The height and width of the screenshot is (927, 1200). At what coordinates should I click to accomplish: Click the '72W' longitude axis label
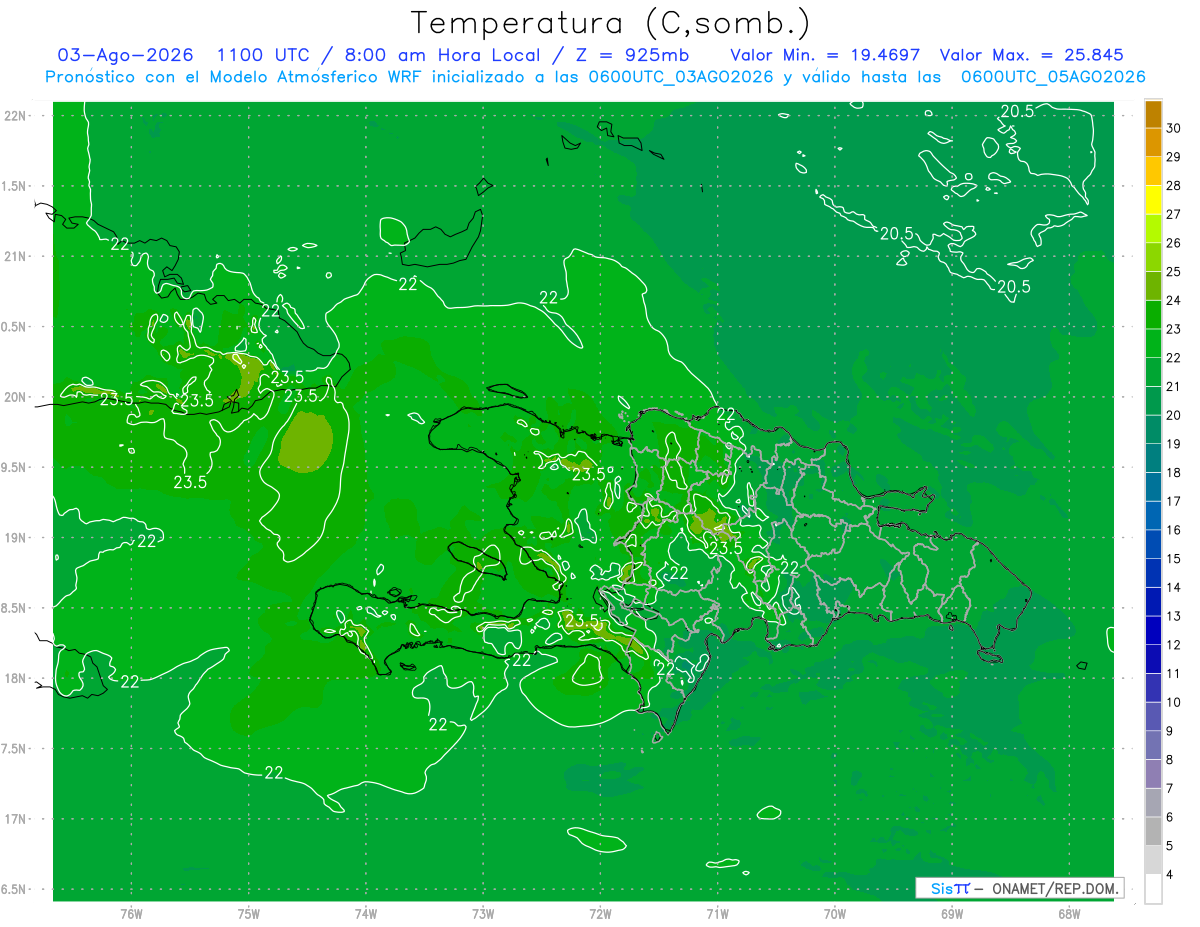coord(600,913)
